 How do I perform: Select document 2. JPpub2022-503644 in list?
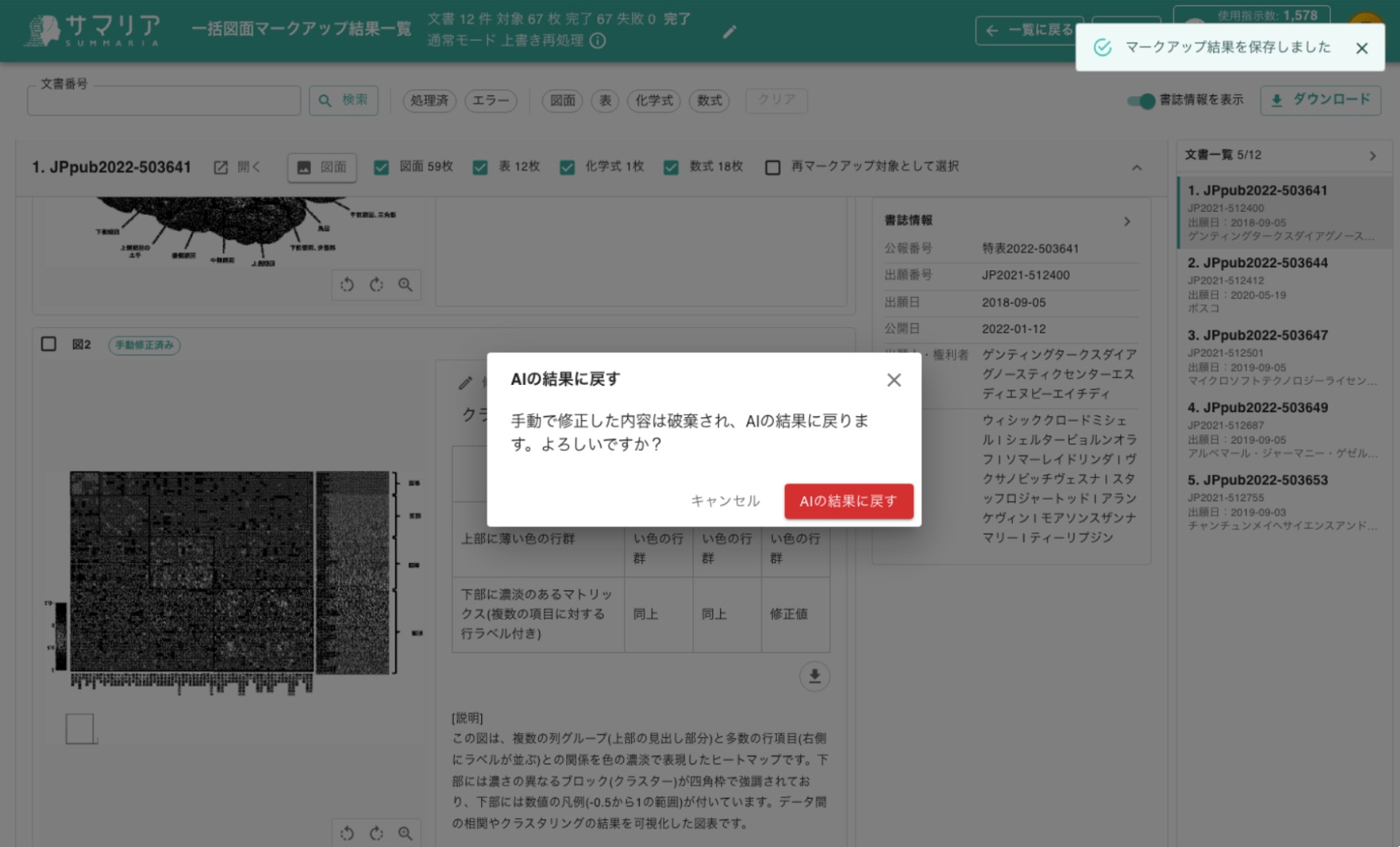1285,285
